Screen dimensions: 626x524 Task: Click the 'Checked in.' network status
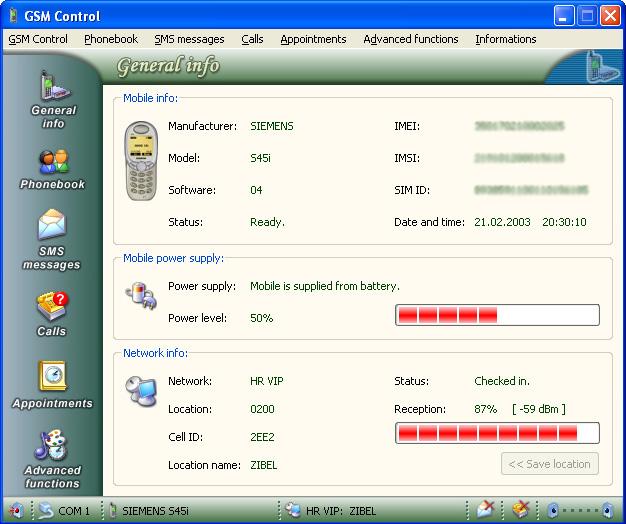[x=502, y=381]
